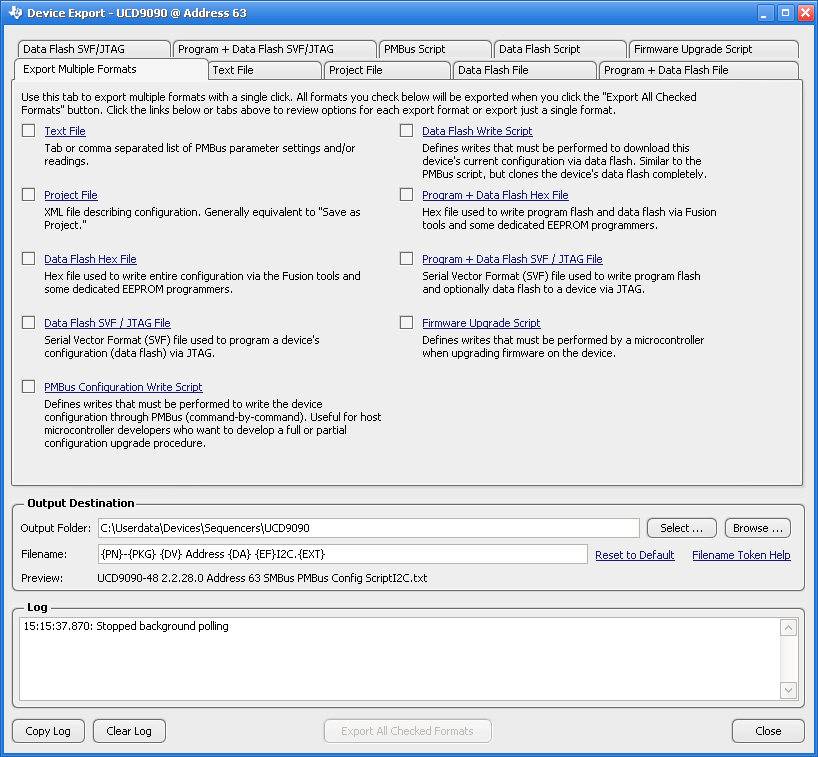Switch to the PMBus Script tab

pos(435,48)
